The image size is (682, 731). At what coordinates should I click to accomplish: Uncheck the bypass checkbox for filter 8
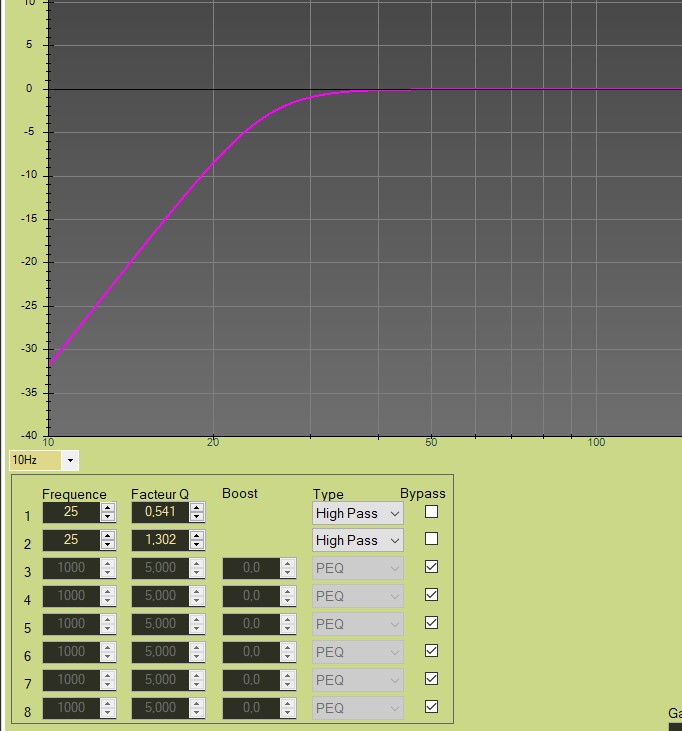pos(432,707)
